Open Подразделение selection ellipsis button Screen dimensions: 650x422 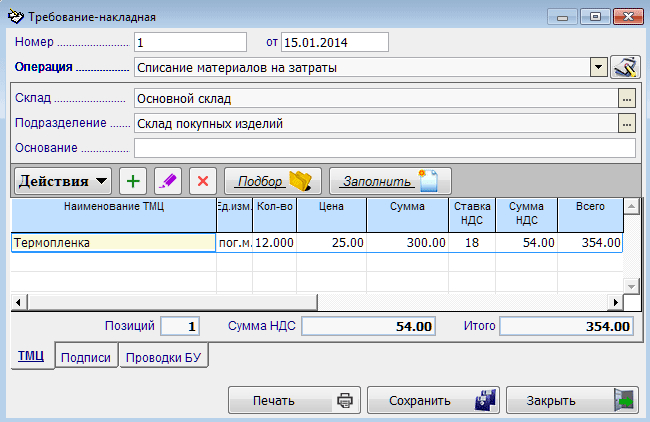(627, 124)
